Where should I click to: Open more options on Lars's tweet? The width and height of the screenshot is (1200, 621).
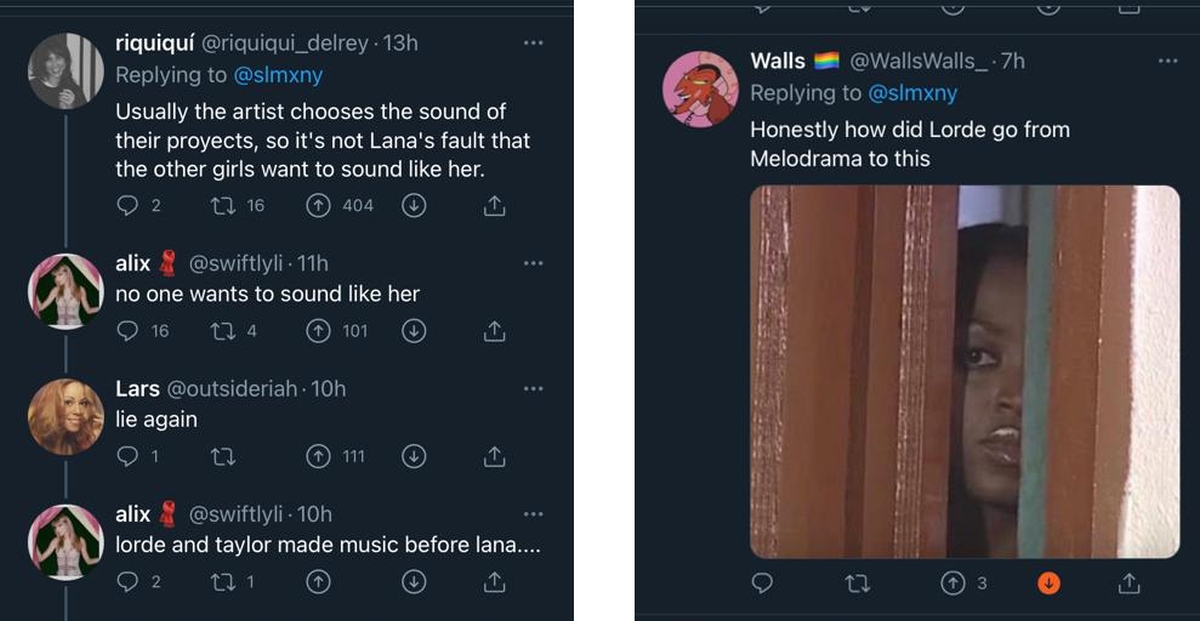point(533,388)
